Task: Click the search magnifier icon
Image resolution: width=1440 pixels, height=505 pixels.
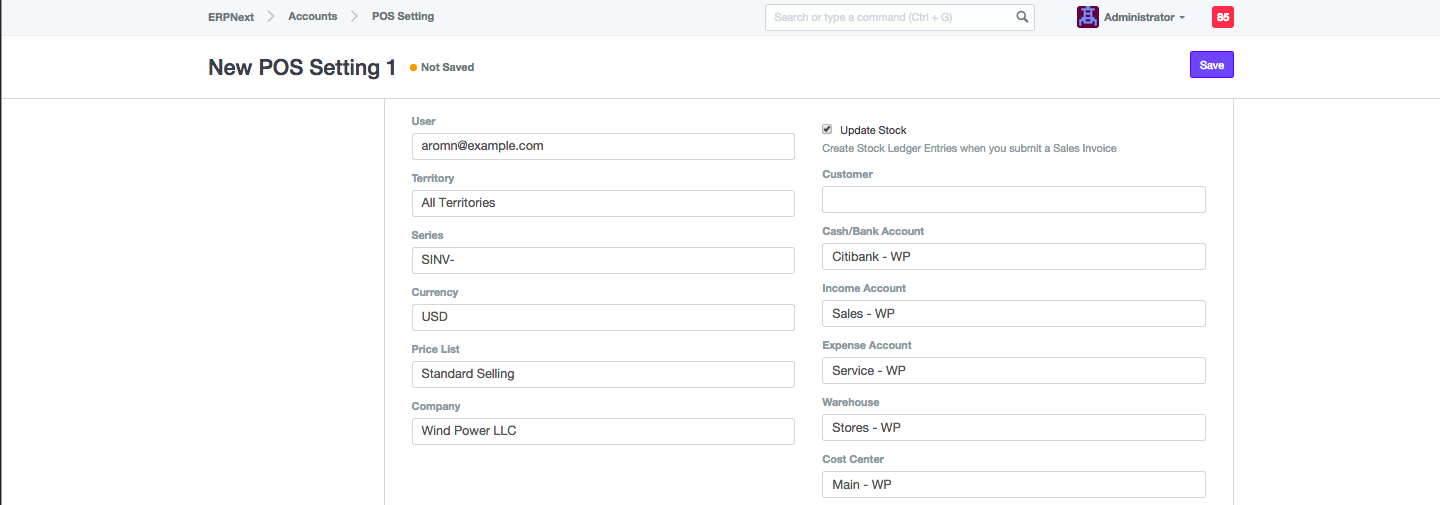Action: [x=1022, y=17]
